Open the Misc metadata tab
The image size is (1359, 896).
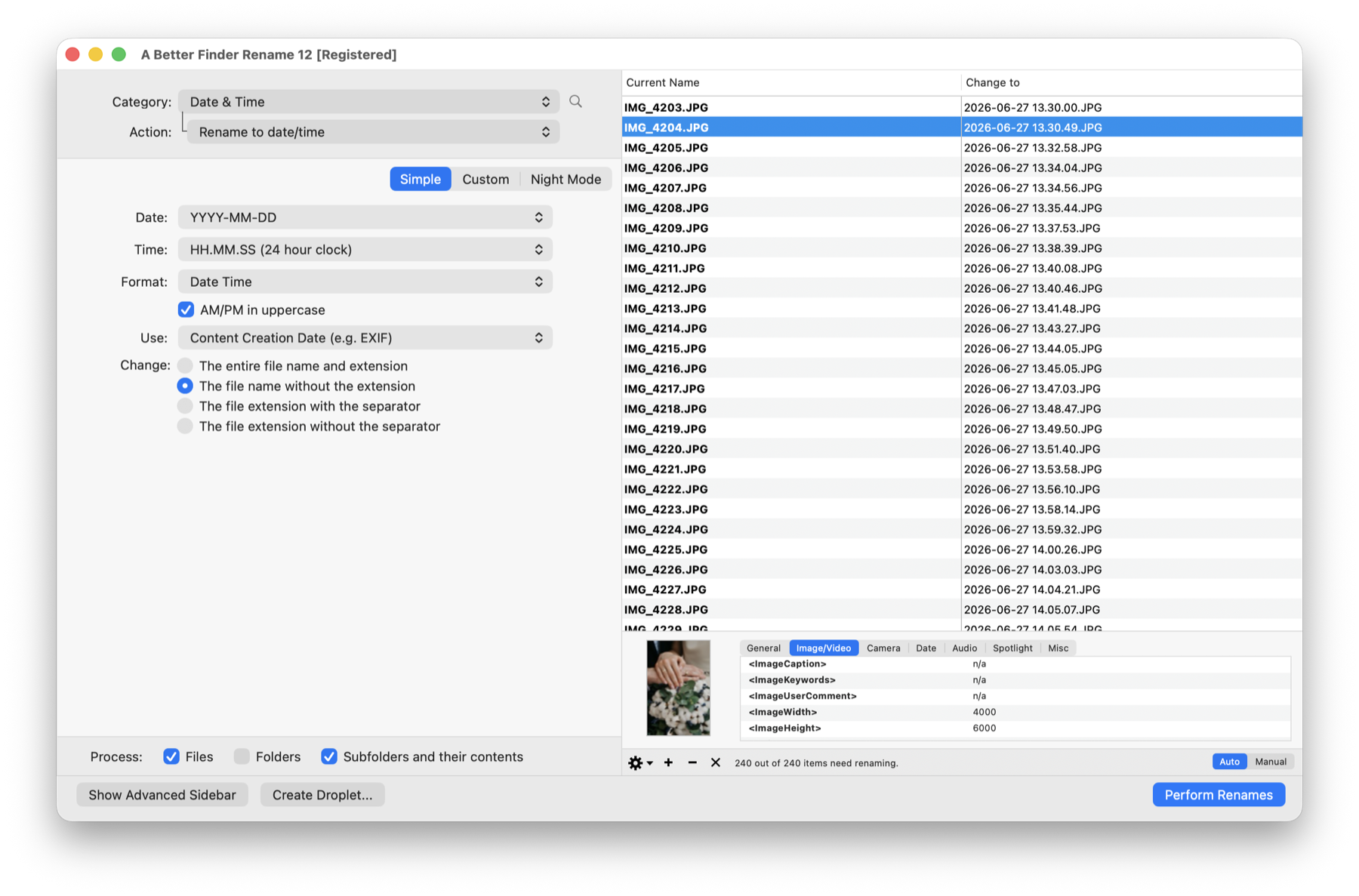(x=1058, y=648)
